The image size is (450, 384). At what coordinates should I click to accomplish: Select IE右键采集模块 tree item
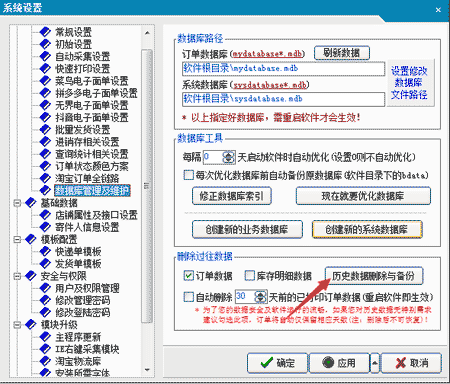(x=87, y=349)
